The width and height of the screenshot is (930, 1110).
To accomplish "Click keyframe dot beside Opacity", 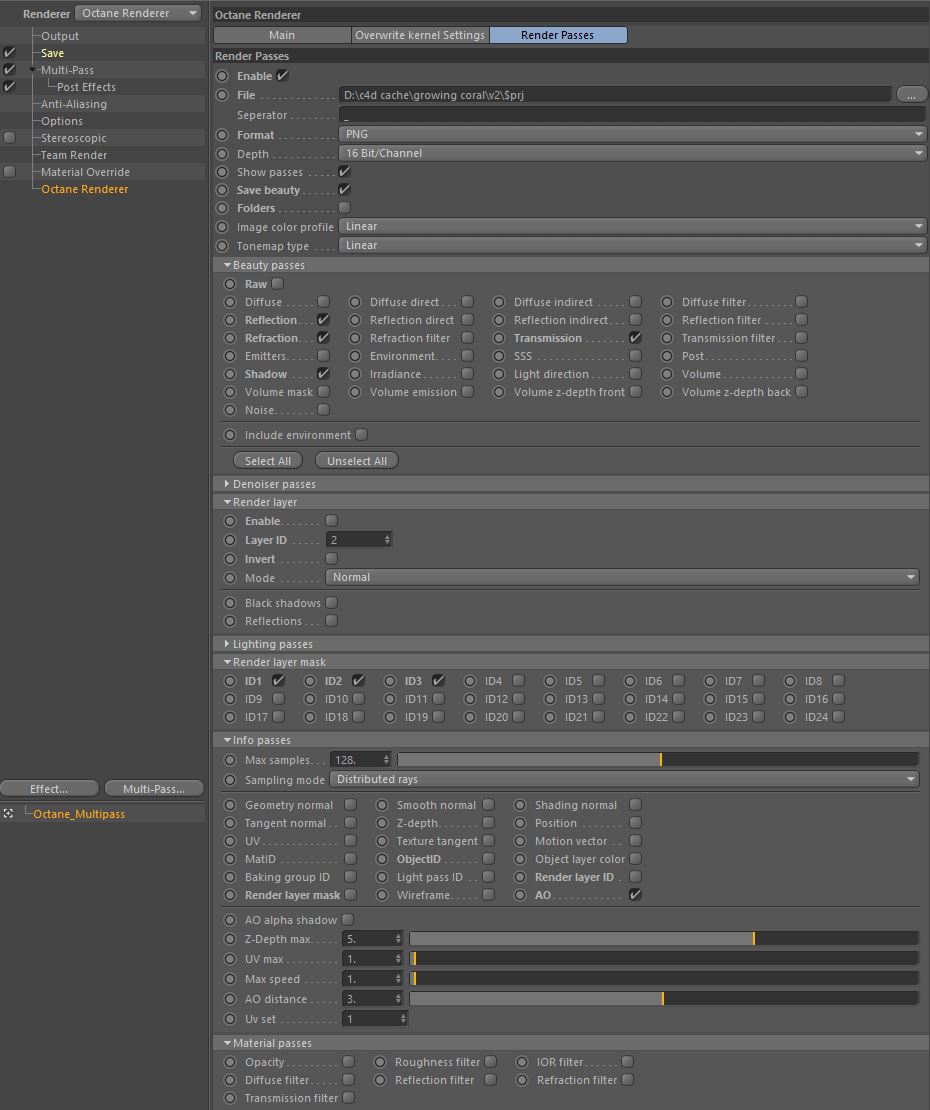I will click(230, 1062).
